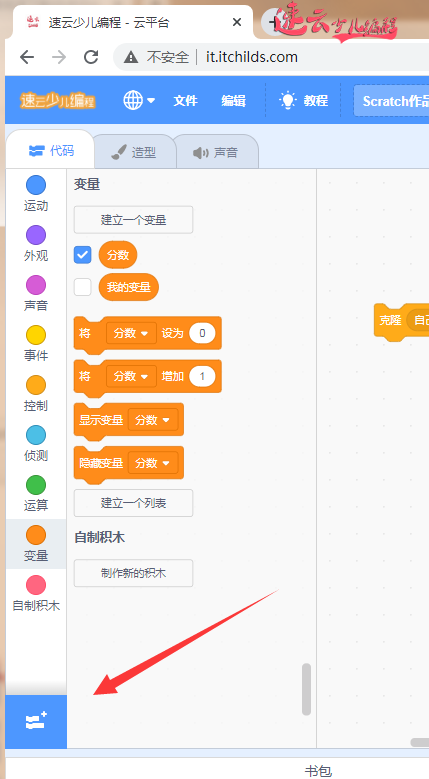Close the 速云少儿编程 browser tab

coord(237,22)
